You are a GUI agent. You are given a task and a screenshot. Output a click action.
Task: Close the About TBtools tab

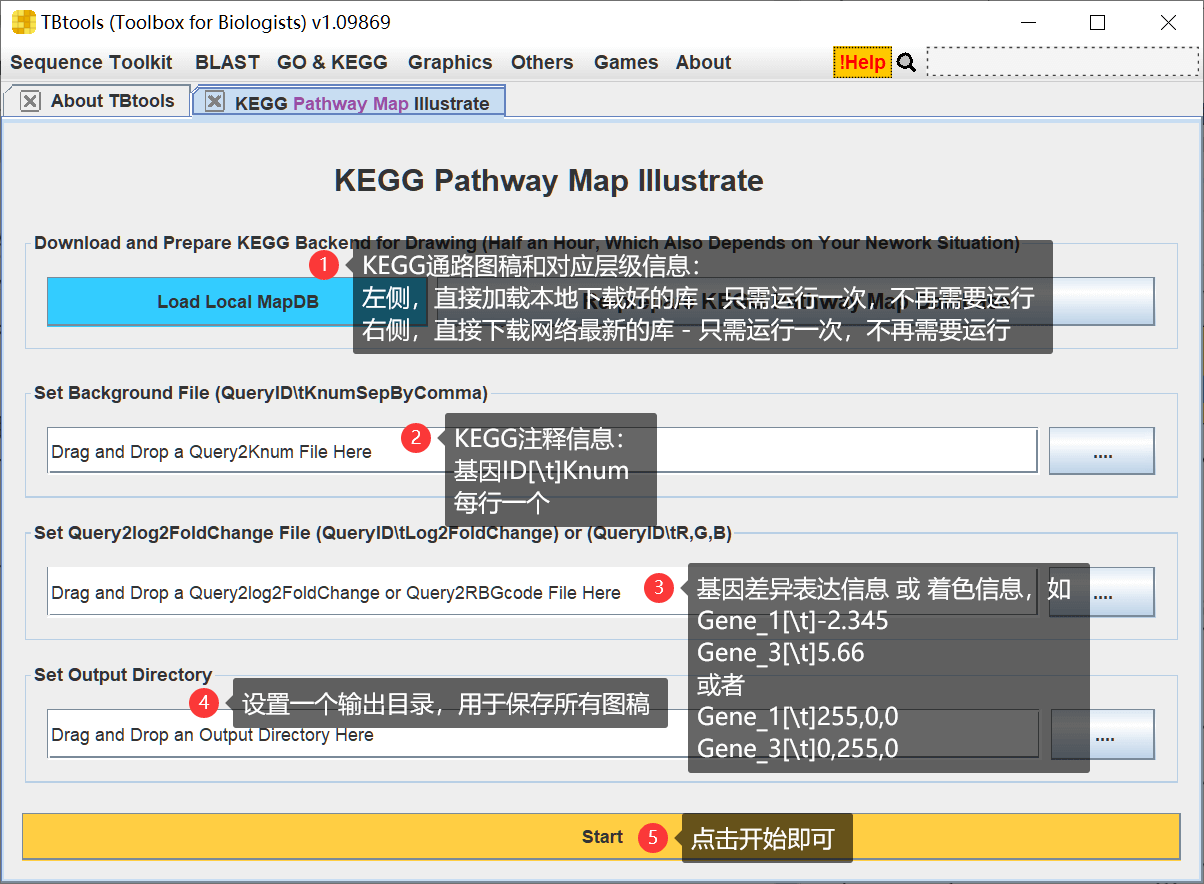tap(30, 101)
